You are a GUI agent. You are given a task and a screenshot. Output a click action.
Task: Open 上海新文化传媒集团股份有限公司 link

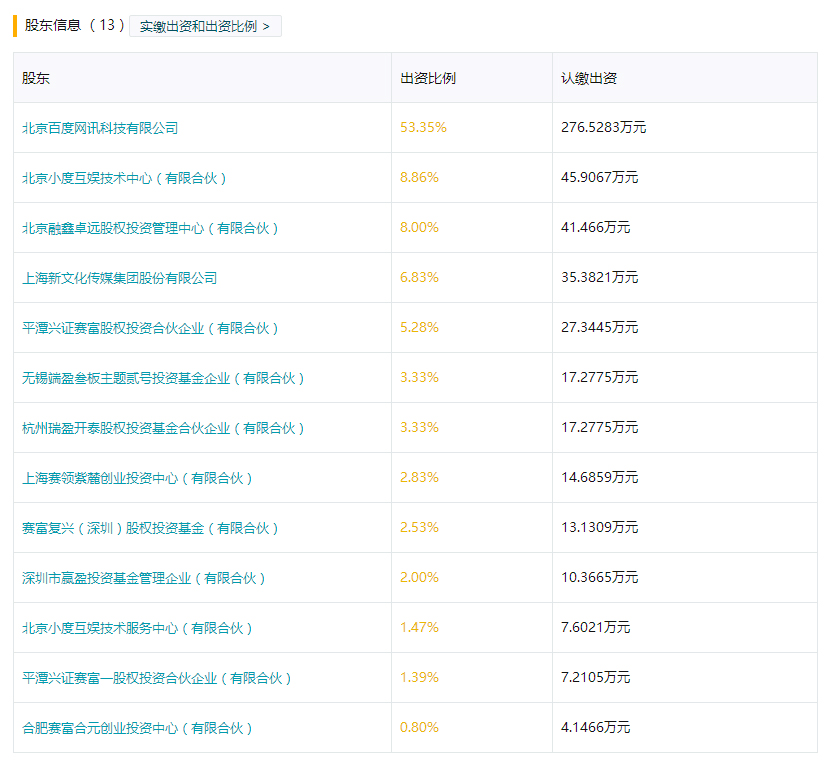point(119,278)
